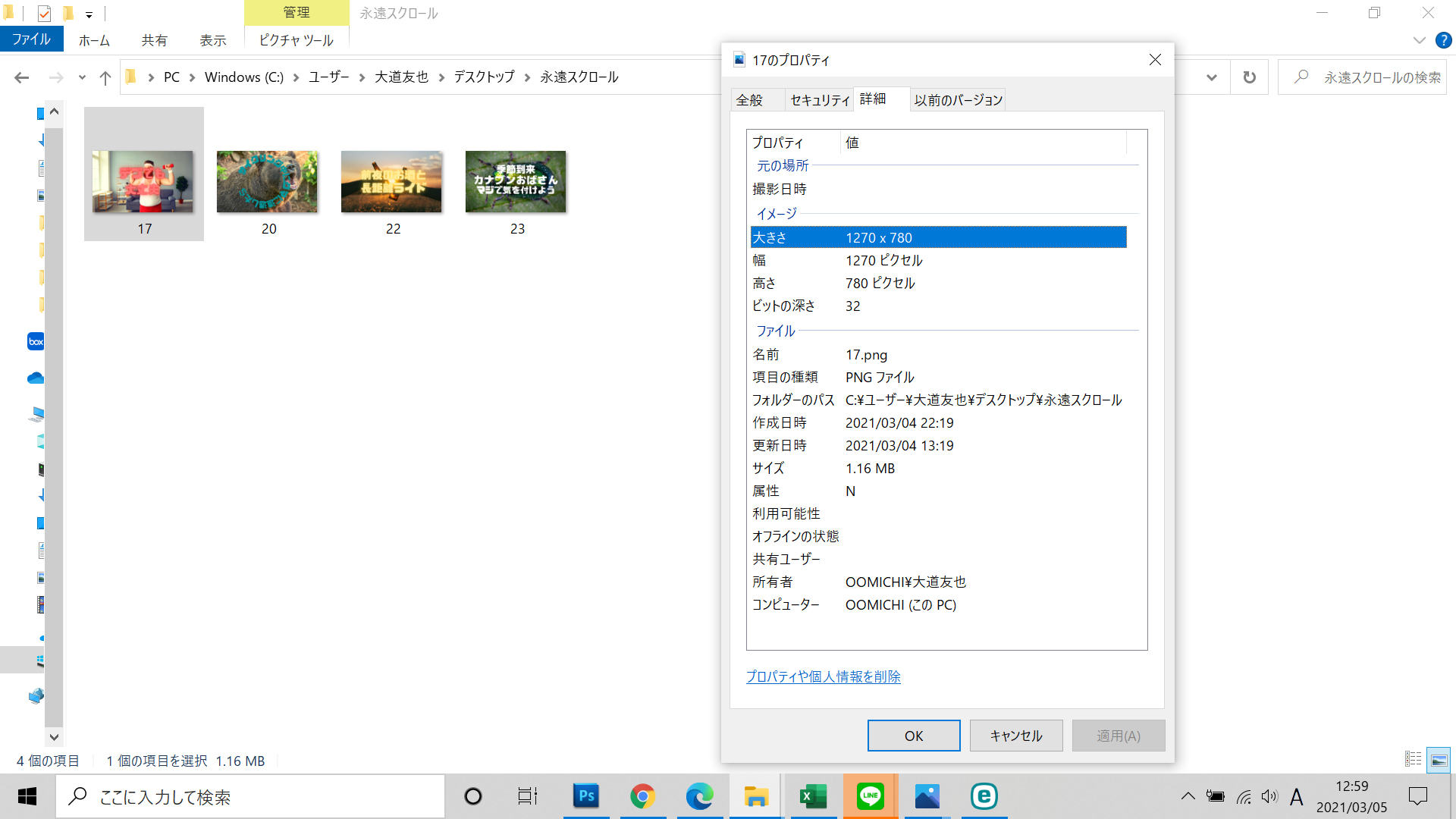The width and height of the screenshot is (1456, 819).
Task: Expand the recent locations dropdown arrow
Action: click(x=82, y=77)
